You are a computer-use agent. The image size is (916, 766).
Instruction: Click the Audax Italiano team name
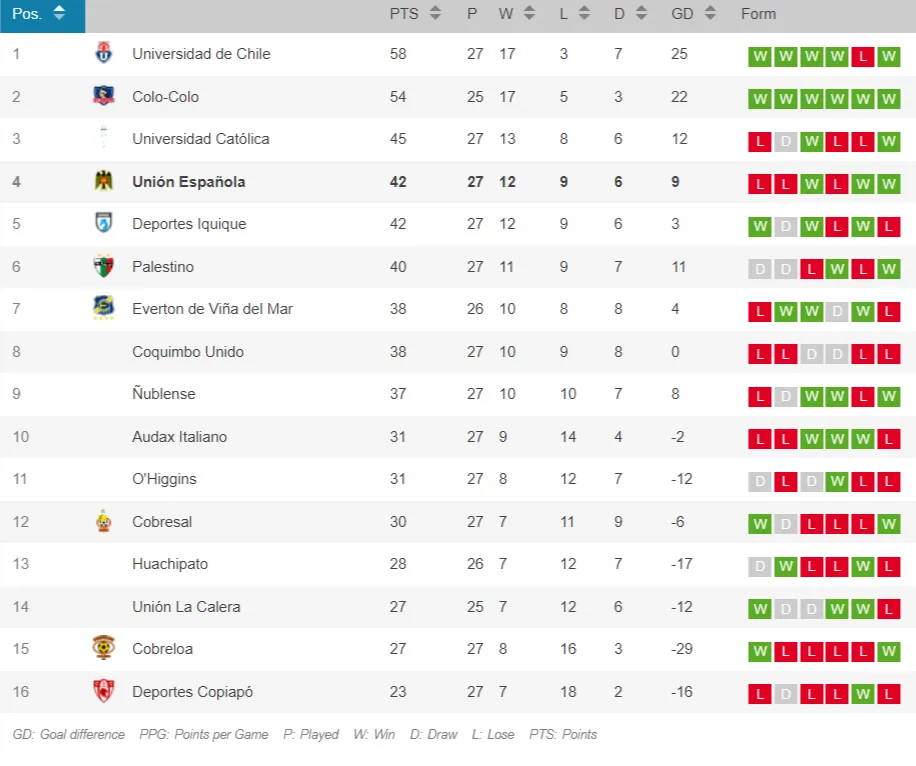[180, 437]
